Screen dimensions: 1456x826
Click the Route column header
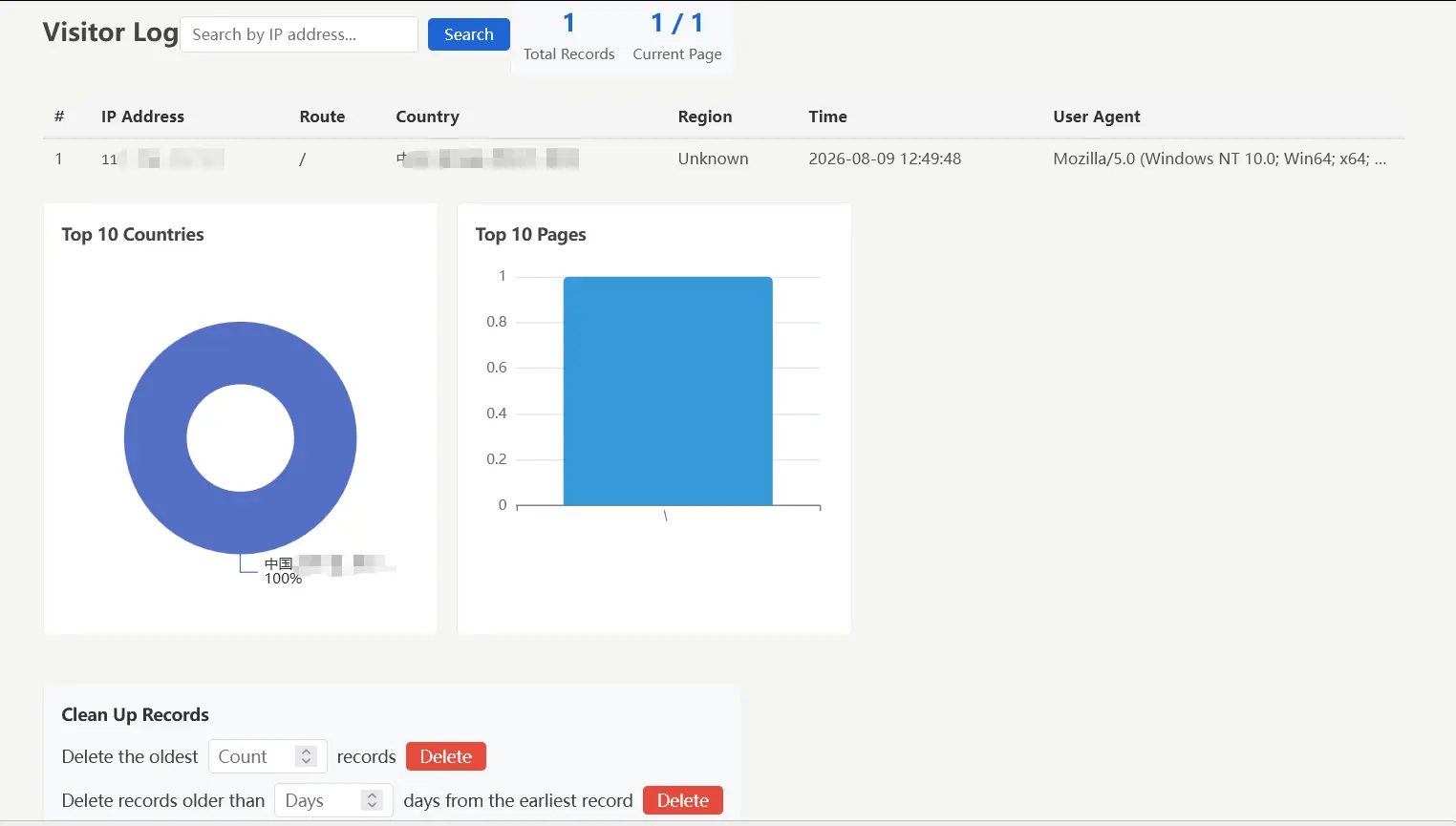[322, 116]
